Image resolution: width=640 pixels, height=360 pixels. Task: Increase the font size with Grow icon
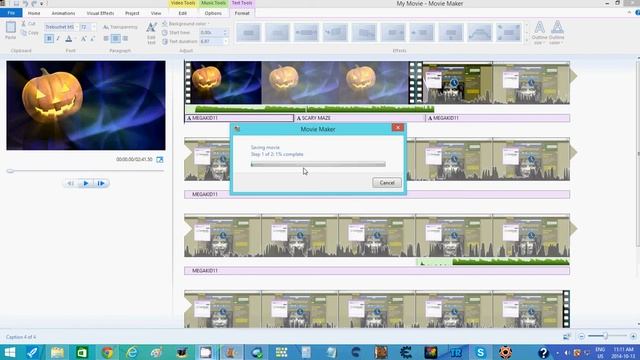(x=84, y=38)
